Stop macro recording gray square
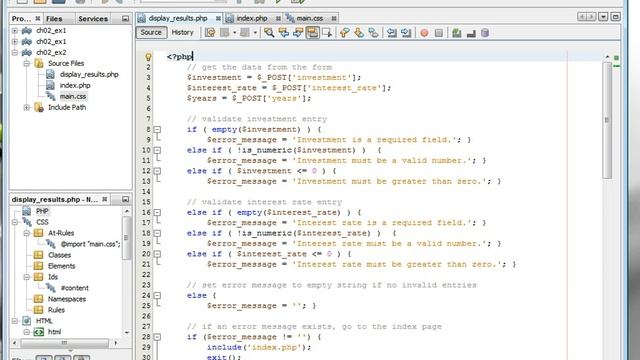640x360 pixels. click(439, 33)
